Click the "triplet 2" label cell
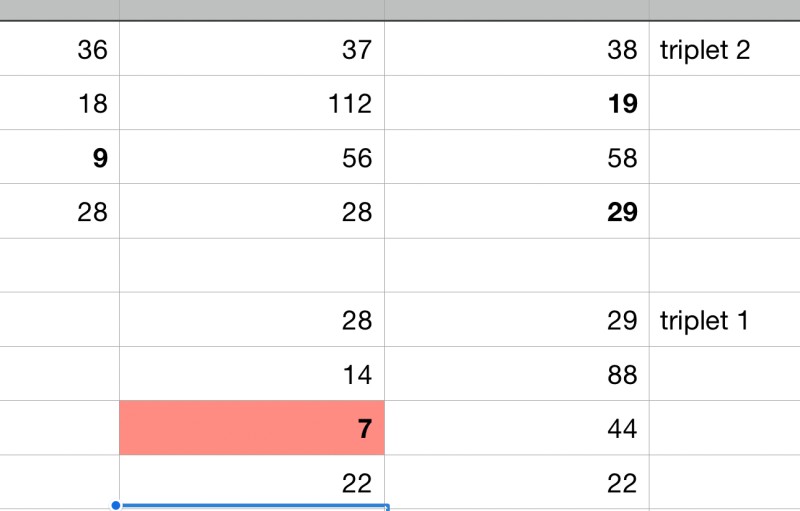This screenshot has width=800, height=511. point(724,49)
